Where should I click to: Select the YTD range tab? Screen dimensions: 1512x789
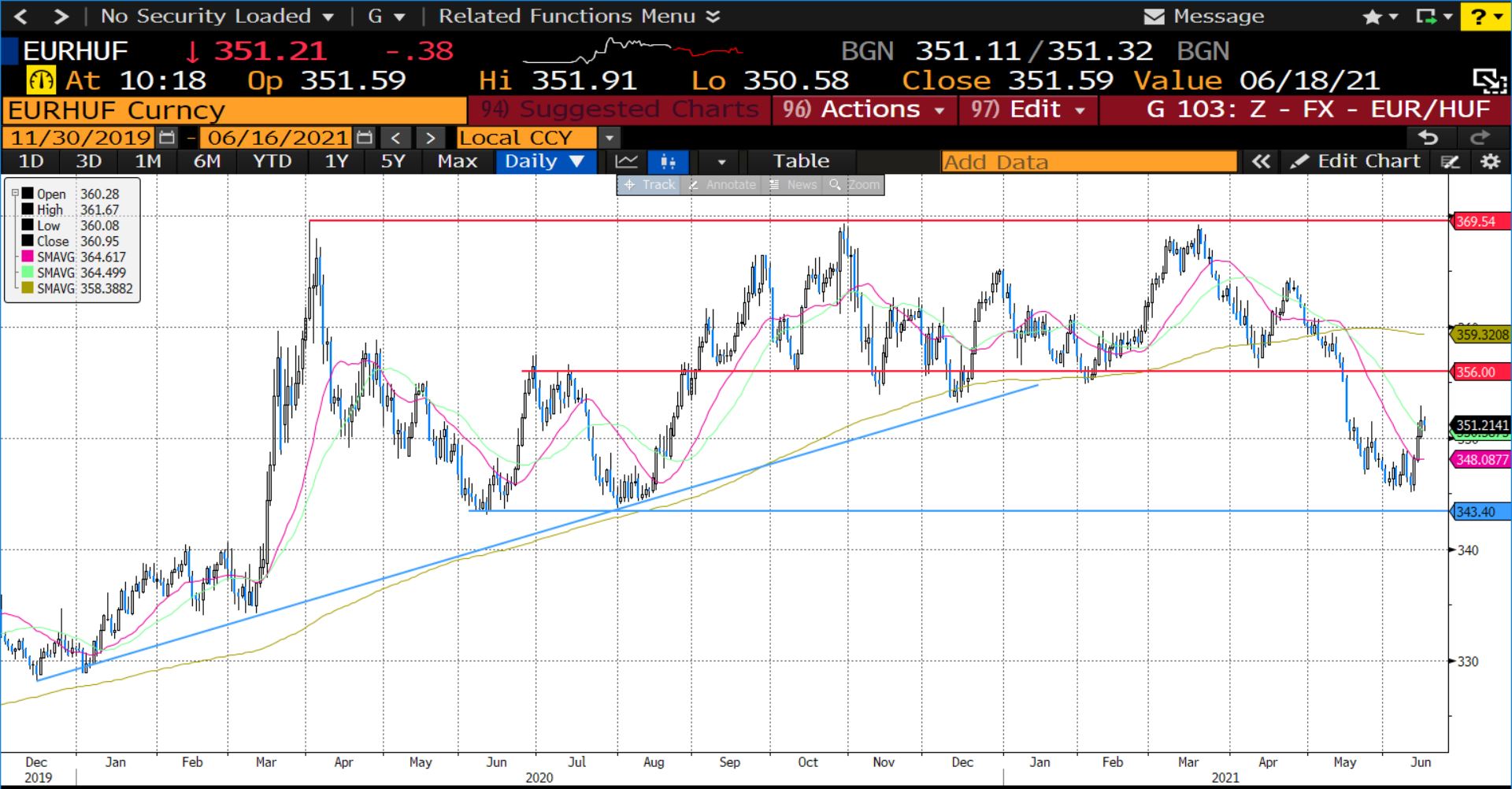(x=272, y=161)
